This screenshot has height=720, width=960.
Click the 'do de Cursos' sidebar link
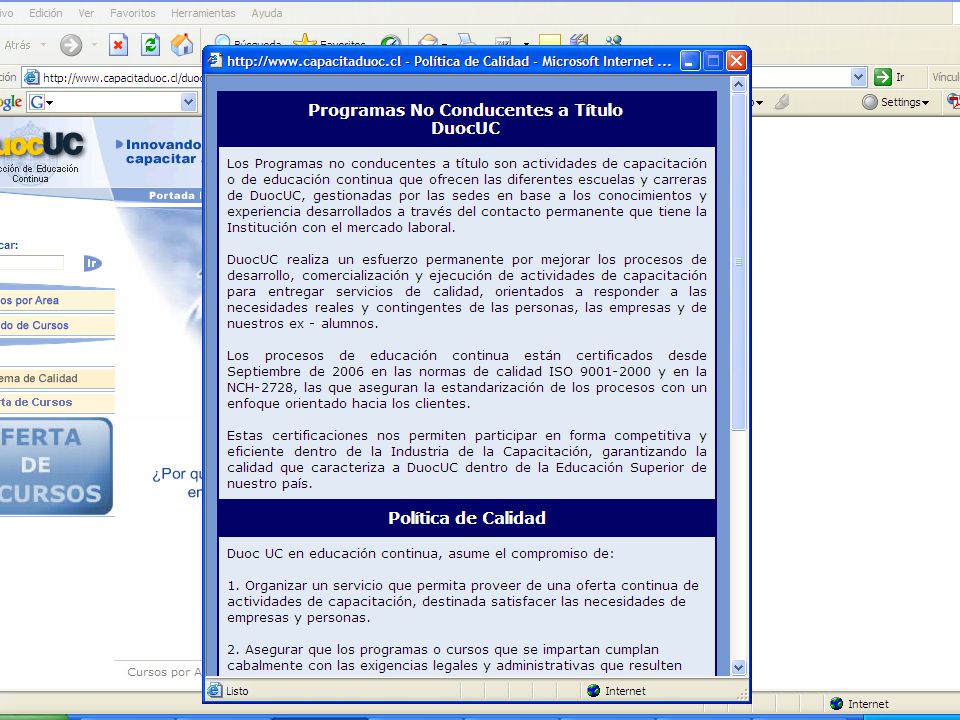pyautogui.click(x=57, y=325)
